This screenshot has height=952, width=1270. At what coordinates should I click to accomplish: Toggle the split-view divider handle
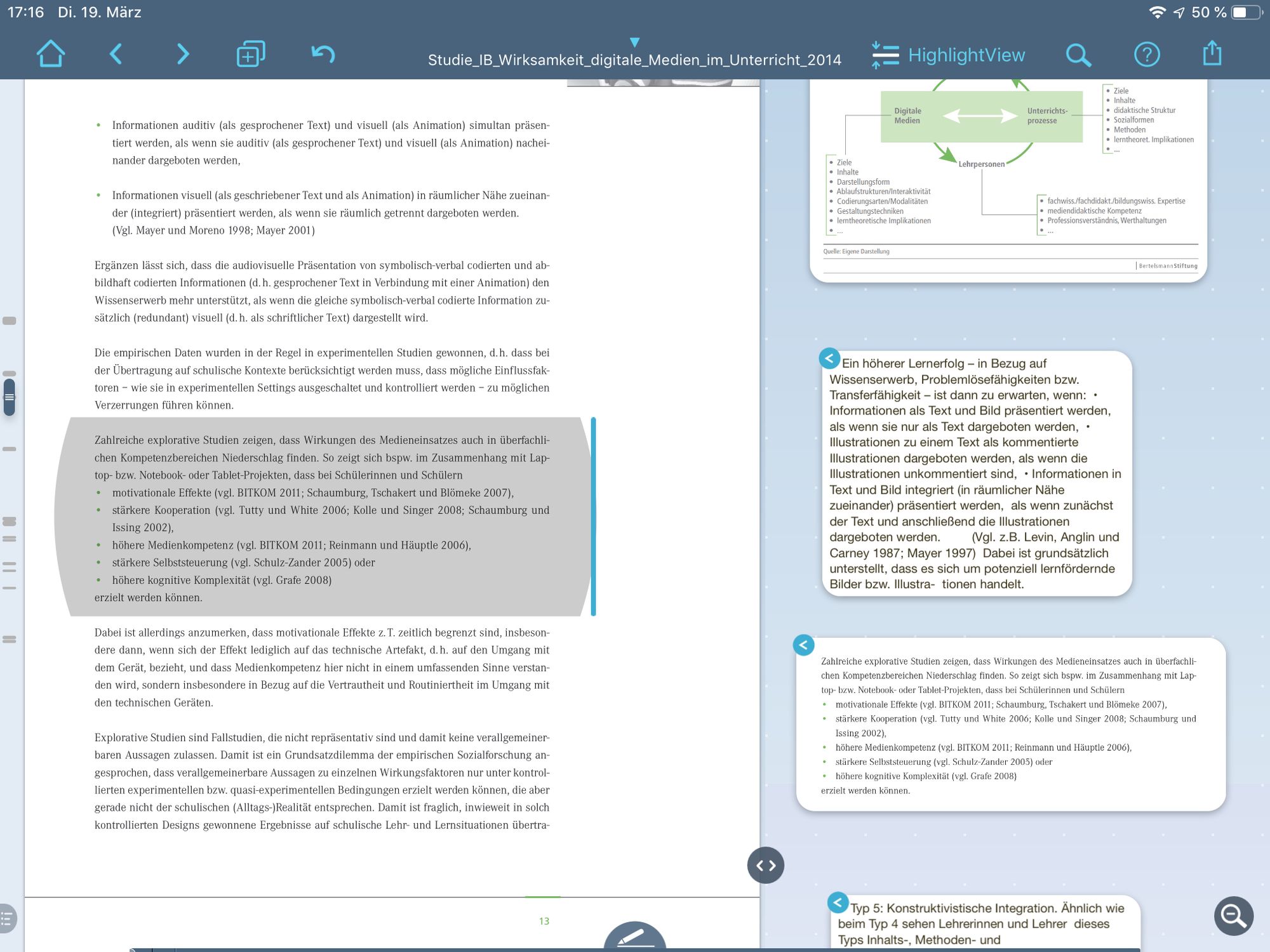pyautogui.click(x=766, y=865)
